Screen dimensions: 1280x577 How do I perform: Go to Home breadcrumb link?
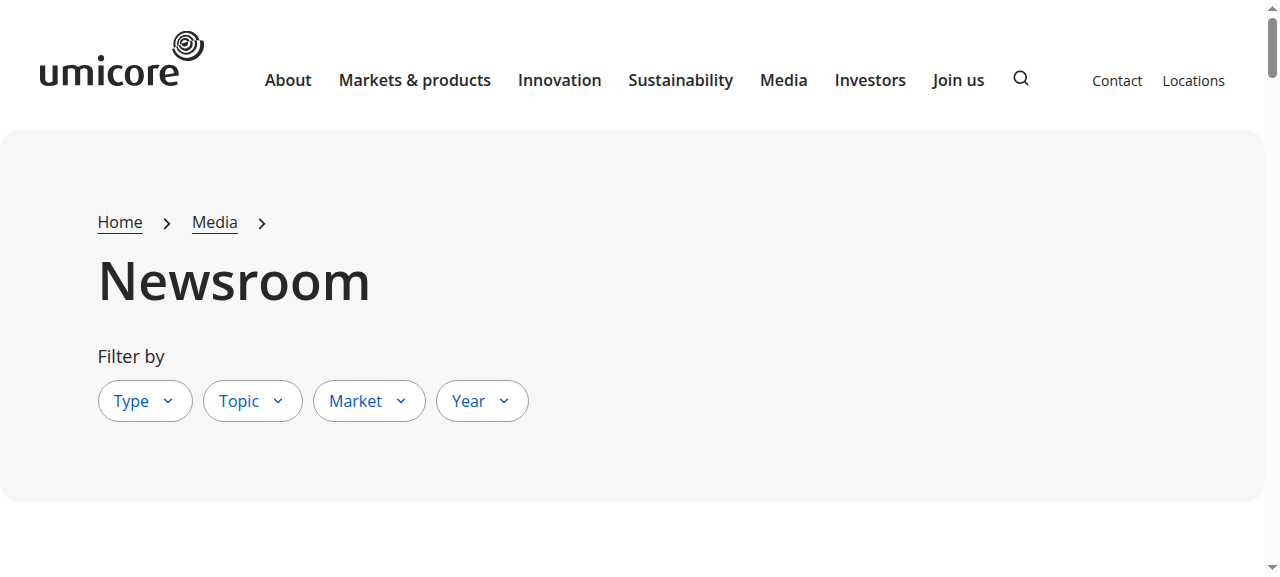[120, 223]
